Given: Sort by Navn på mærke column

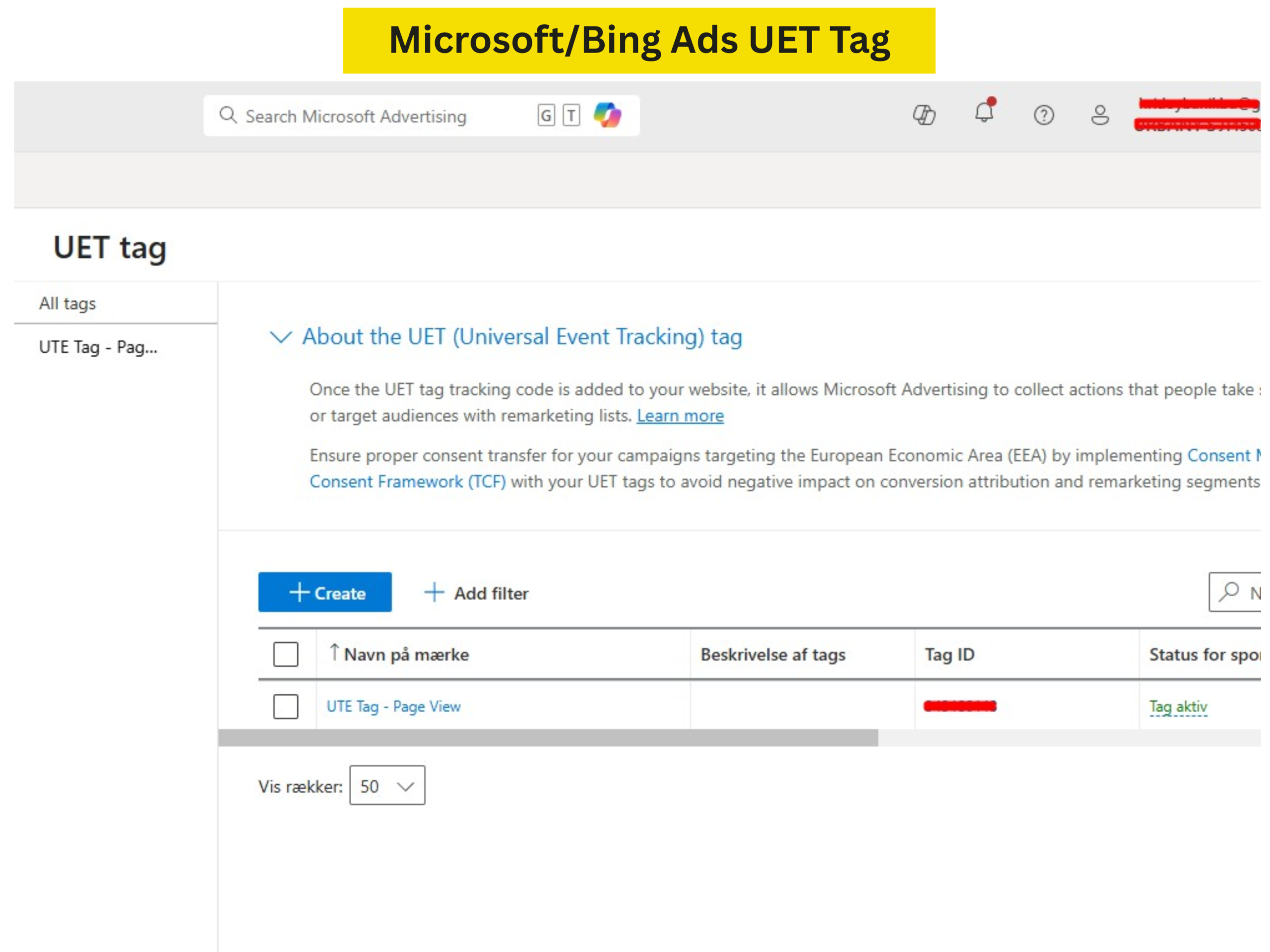Looking at the screenshot, I should click(406, 654).
